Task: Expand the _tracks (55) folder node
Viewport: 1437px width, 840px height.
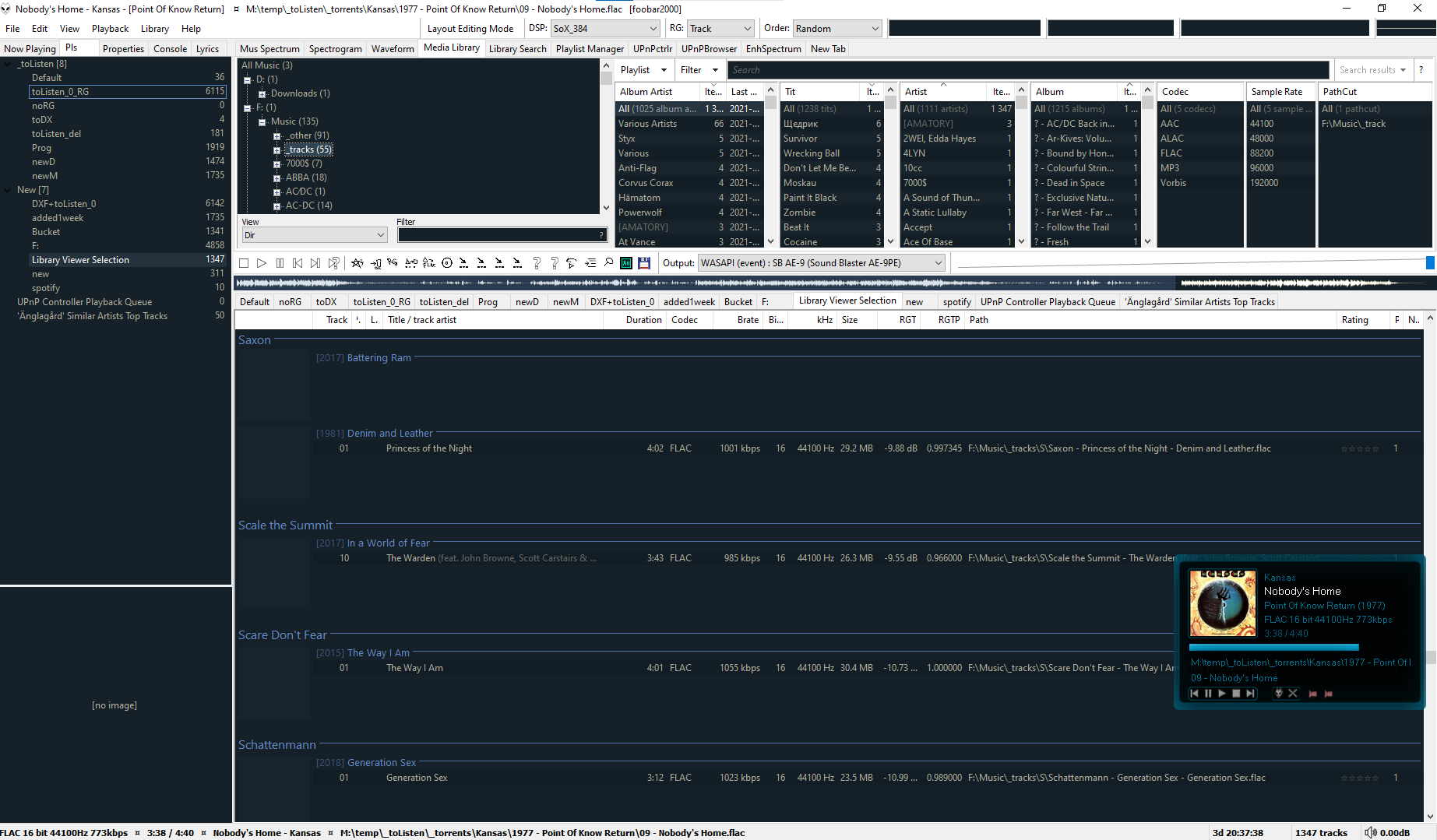Action: click(276, 149)
